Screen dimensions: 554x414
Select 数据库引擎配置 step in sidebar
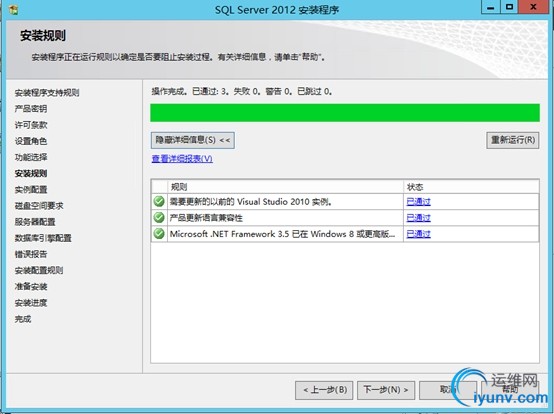pos(43,238)
